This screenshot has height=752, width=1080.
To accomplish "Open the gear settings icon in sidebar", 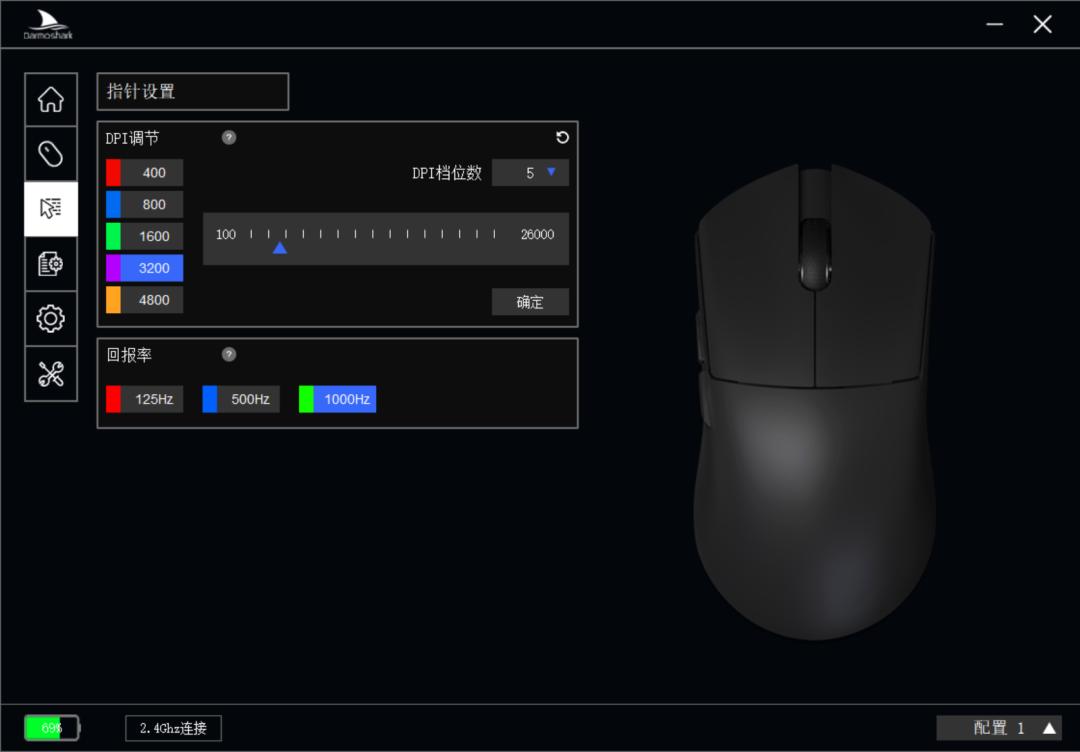I will pos(51,318).
